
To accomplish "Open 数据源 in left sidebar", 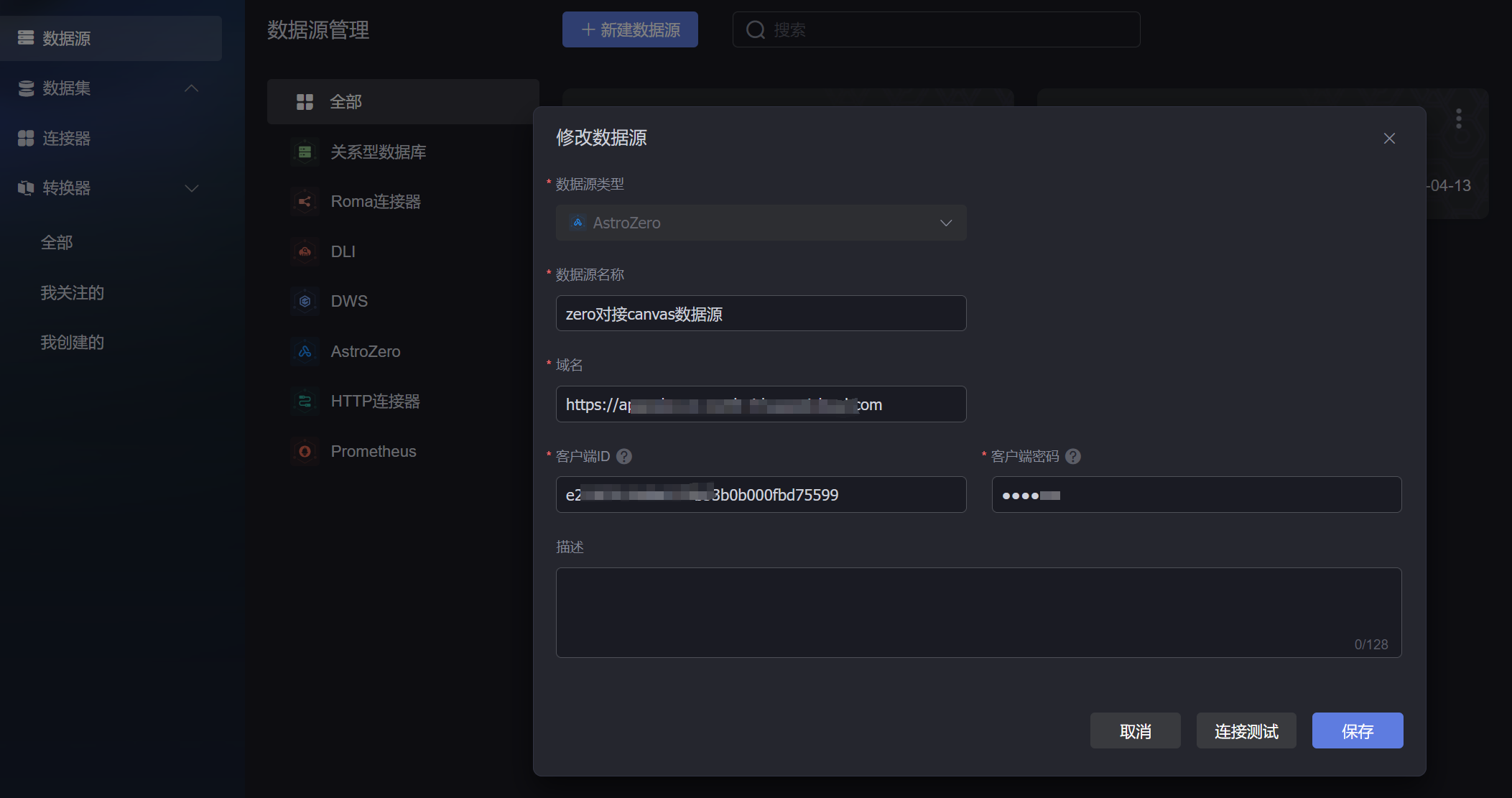I will [x=66, y=38].
